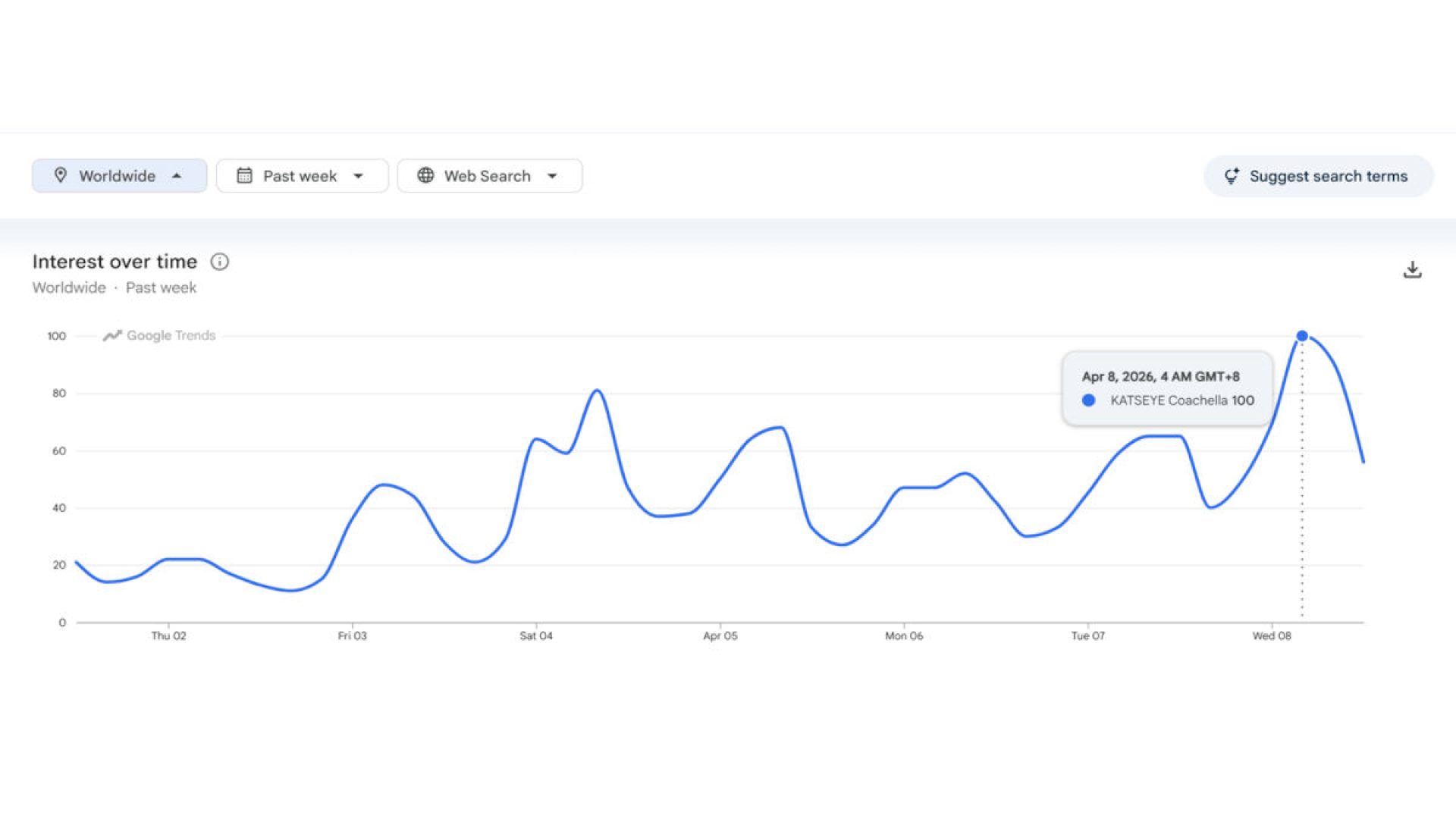1456x819 pixels.
Task: Click the calendar icon in Past week filter
Action: [244, 175]
